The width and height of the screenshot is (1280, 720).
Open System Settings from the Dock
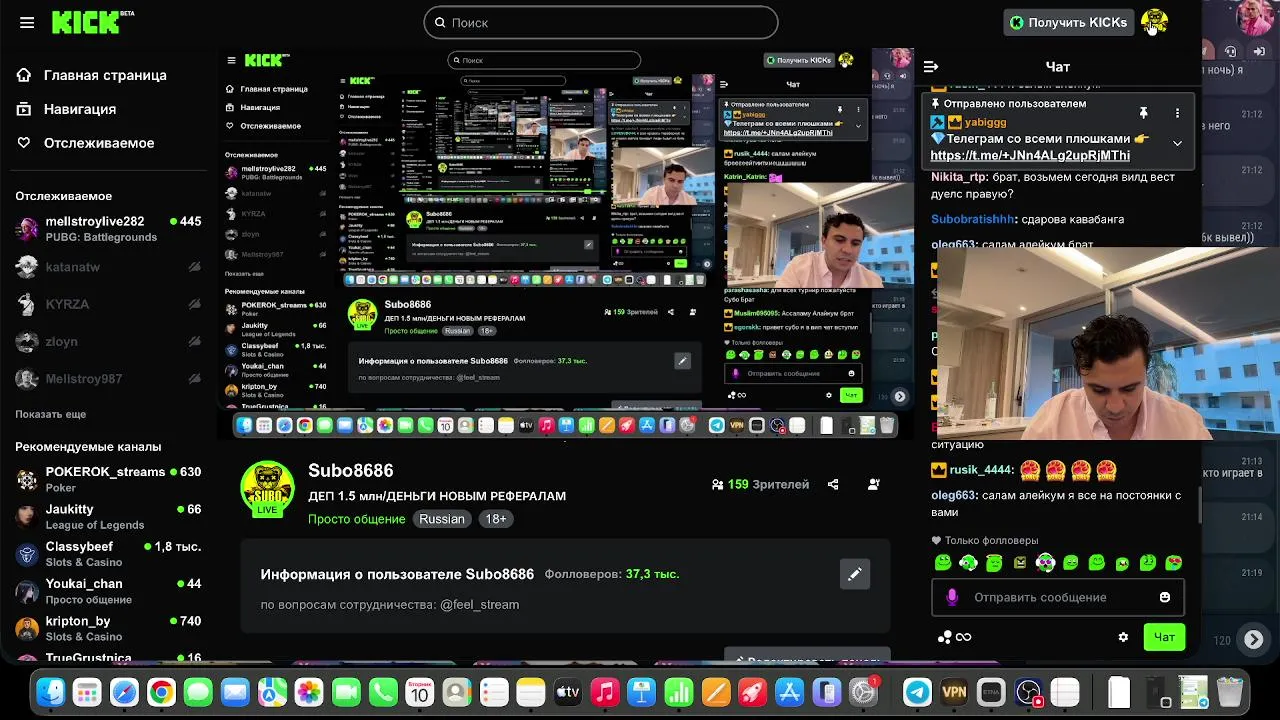click(863, 692)
